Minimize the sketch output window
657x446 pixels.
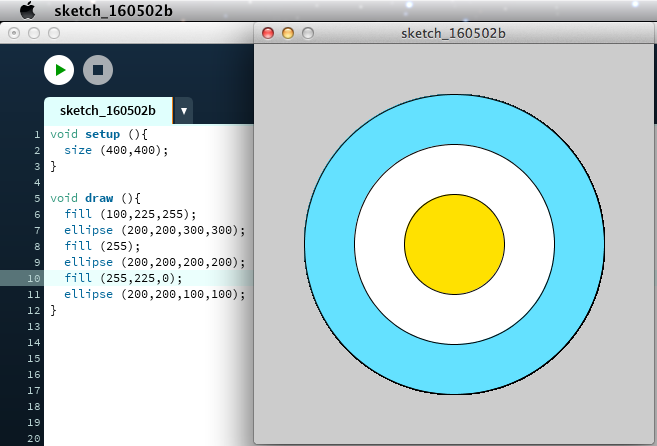click(288, 33)
